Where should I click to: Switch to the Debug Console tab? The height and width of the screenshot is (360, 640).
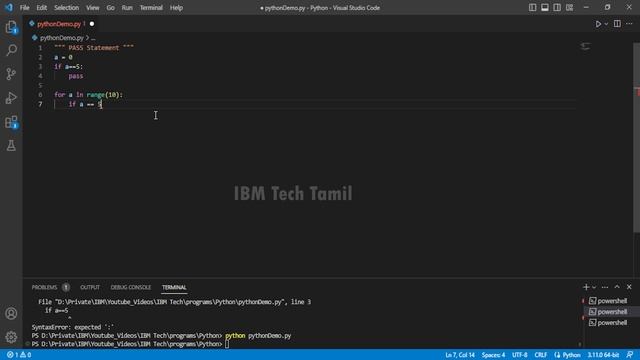point(131,287)
